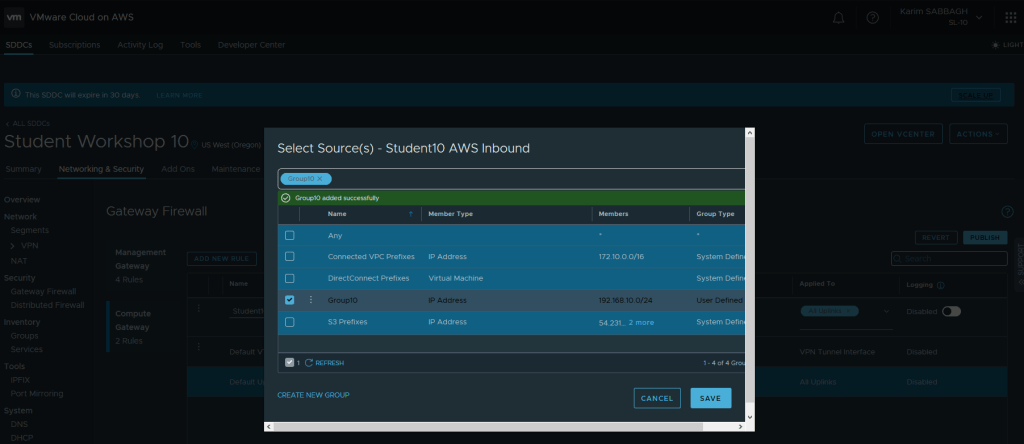Click the Name column sort arrow
Screen dimensions: 1024x444
(x=410, y=214)
